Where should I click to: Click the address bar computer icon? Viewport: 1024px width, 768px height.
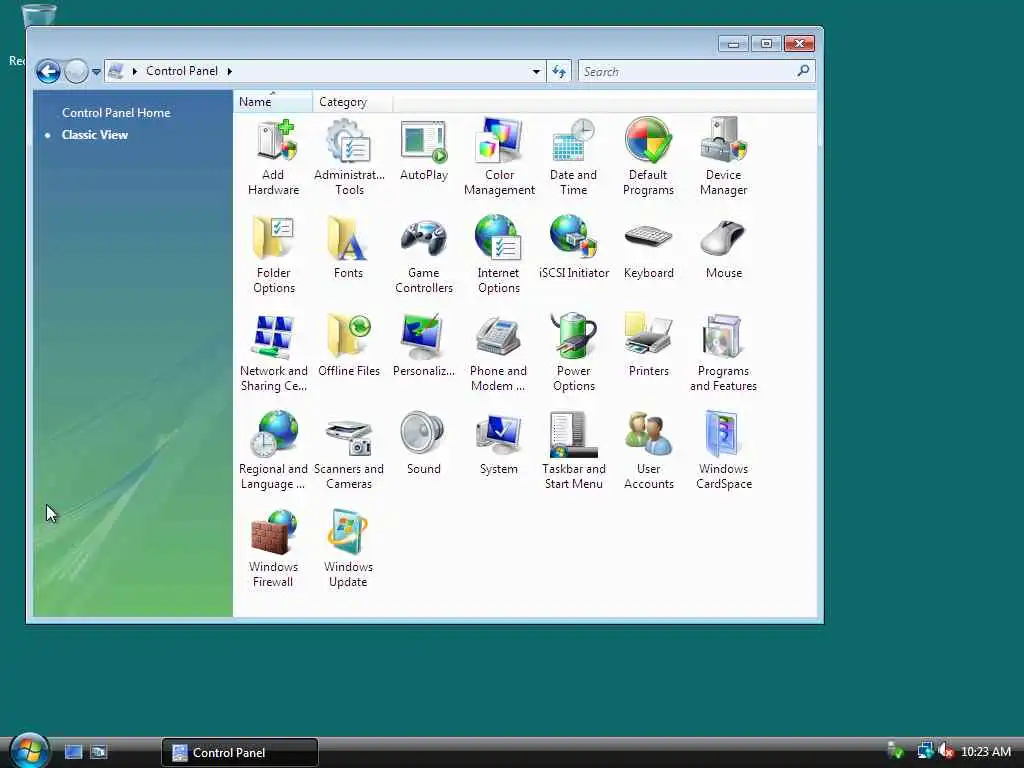point(116,71)
